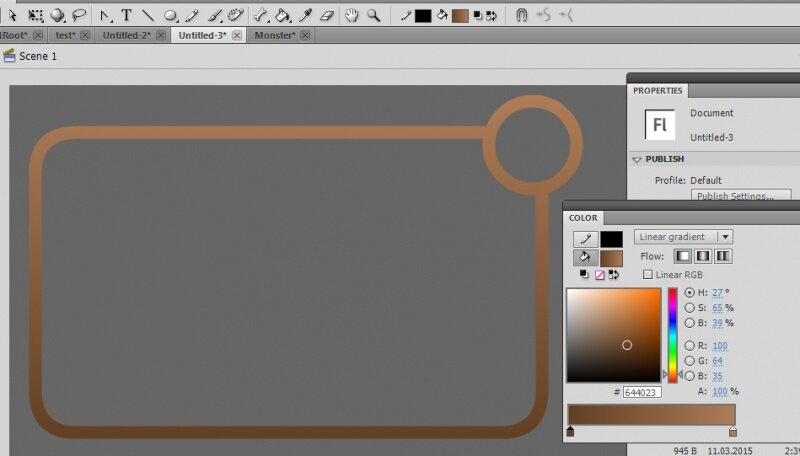
Task: Select the Eraser tool
Action: point(326,16)
